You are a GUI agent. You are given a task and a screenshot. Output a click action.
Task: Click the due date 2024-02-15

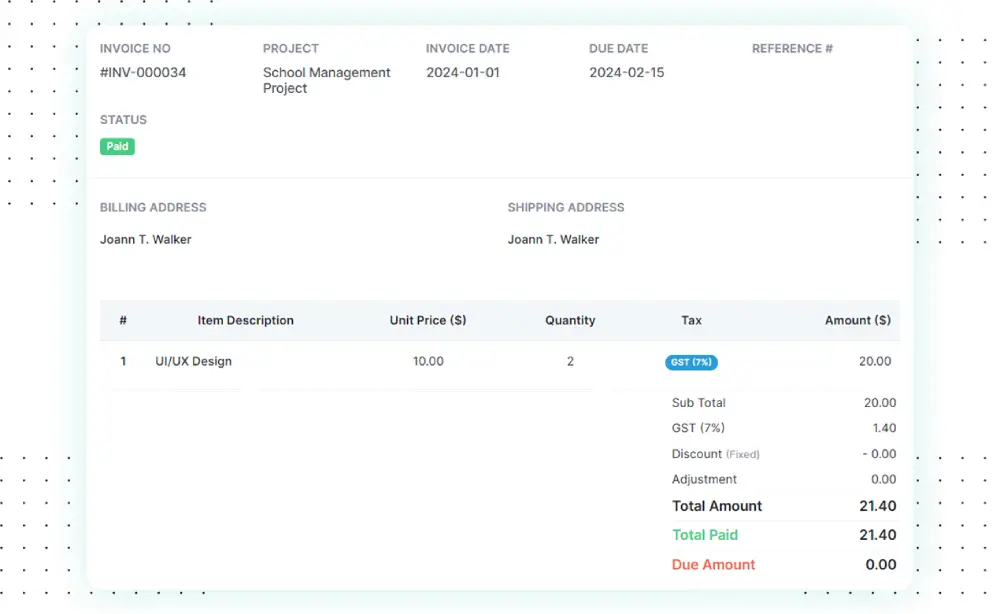point(627,72)
